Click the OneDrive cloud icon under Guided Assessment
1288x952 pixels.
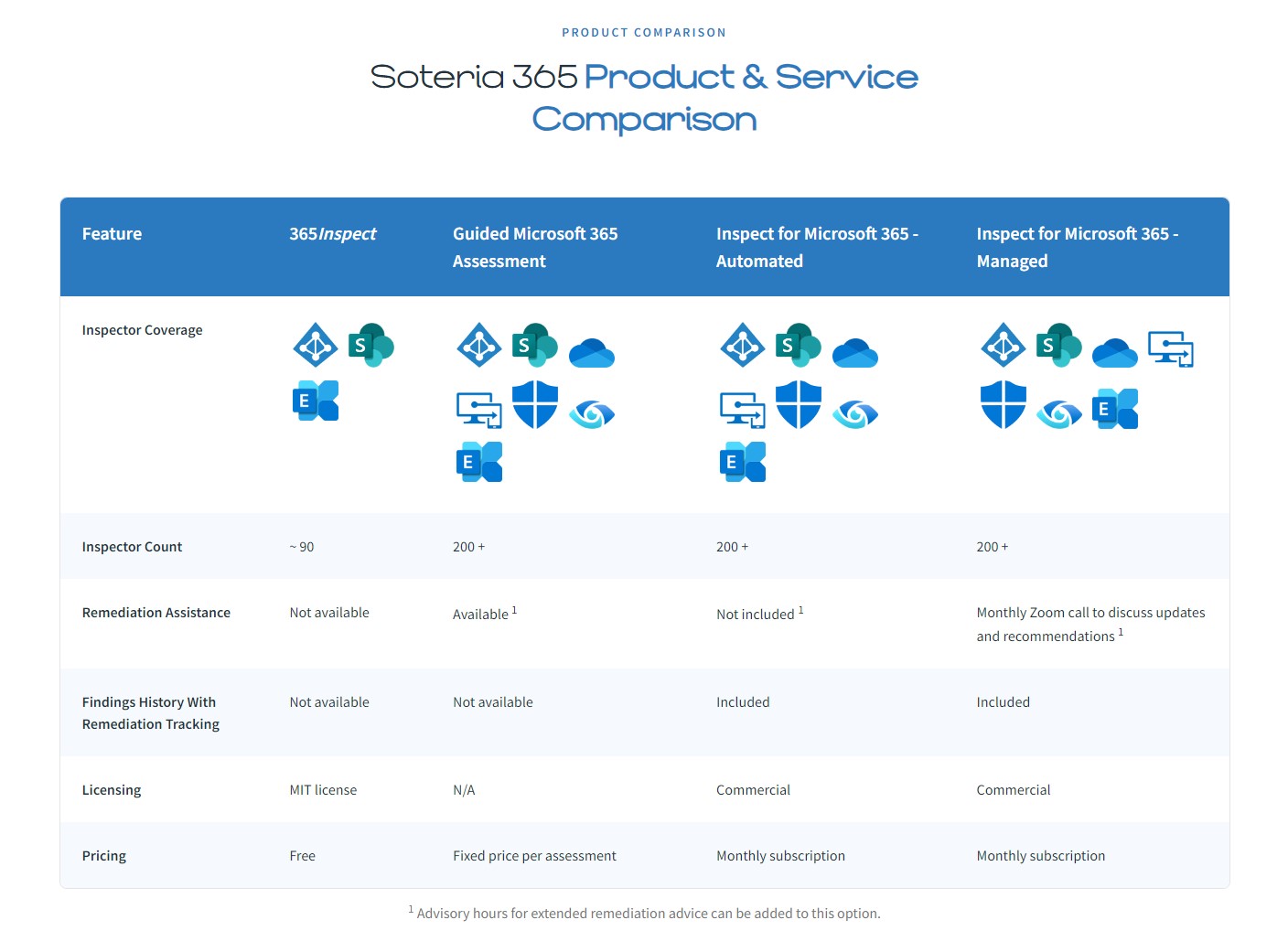tap(592, 350)
